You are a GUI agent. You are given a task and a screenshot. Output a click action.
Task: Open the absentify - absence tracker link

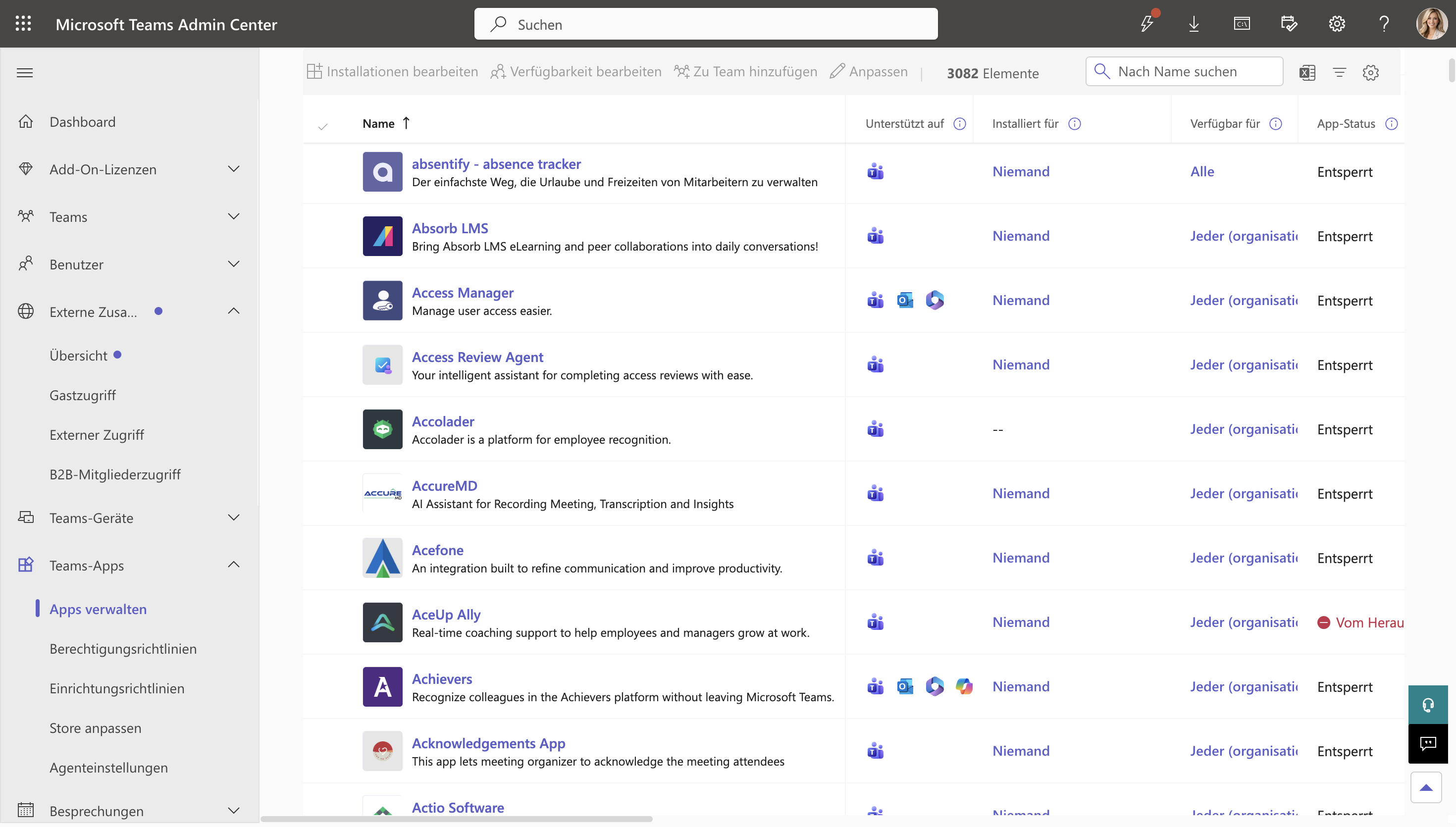pyautogui.click(x=496, y=164)
